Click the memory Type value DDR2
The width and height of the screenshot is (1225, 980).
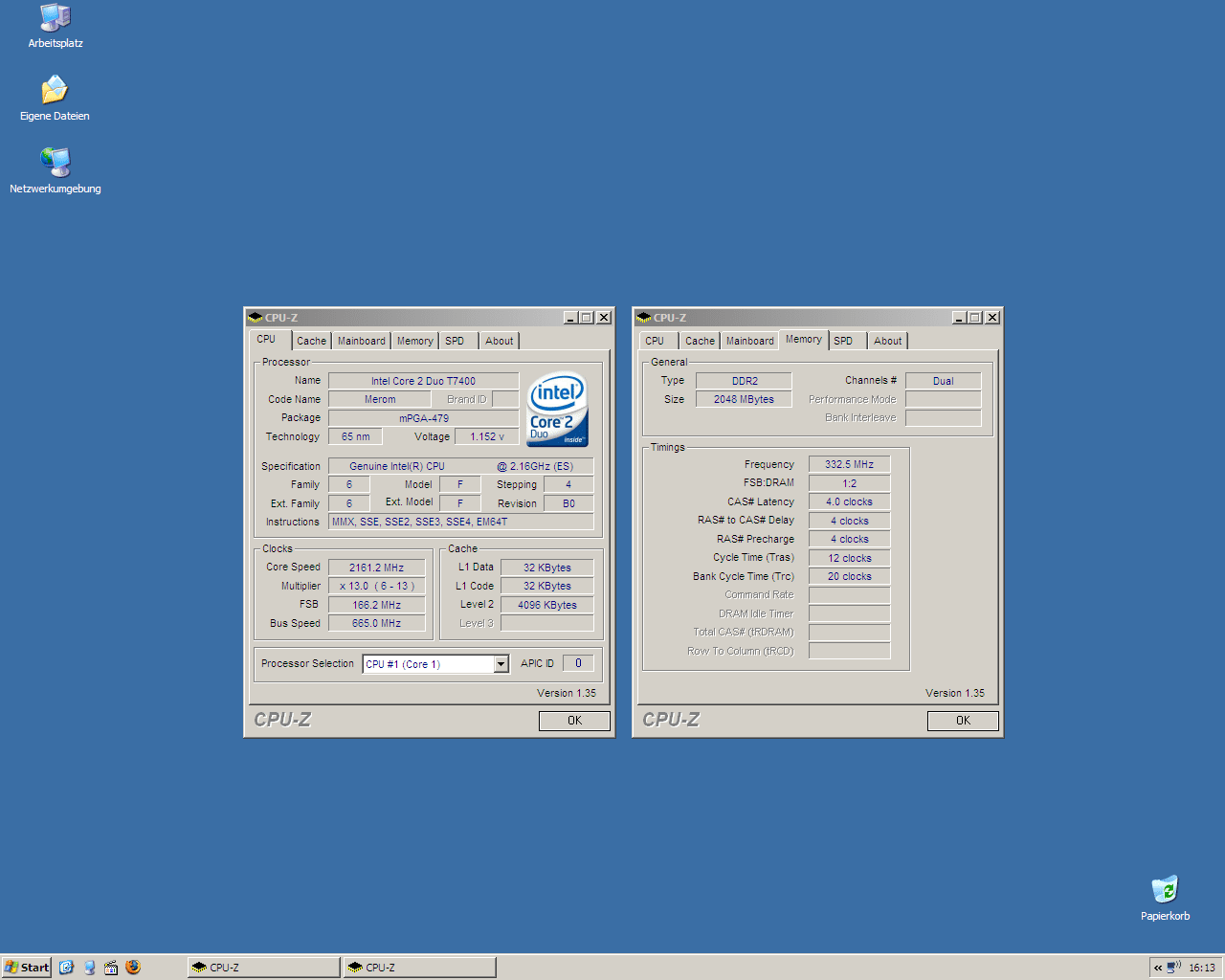pos(744,381)
